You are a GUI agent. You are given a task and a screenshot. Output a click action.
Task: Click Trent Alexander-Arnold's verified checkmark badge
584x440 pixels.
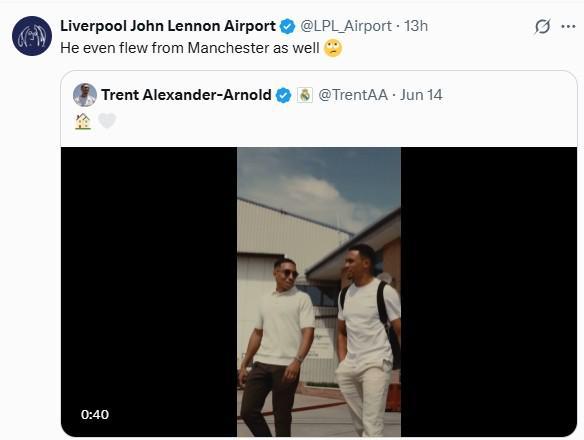click(283, 95)
